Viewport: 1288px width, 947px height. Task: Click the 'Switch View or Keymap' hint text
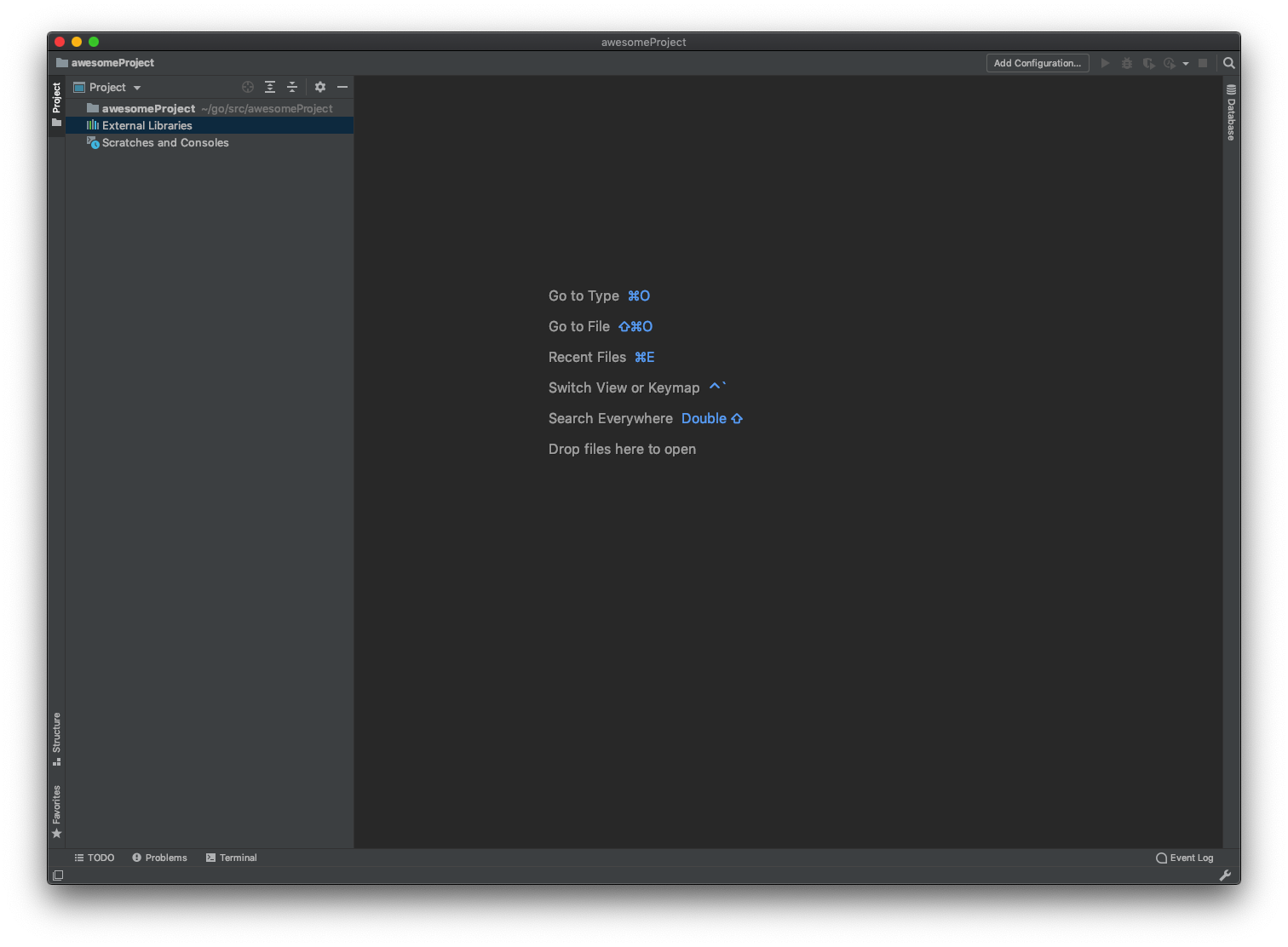coord(624,387)
